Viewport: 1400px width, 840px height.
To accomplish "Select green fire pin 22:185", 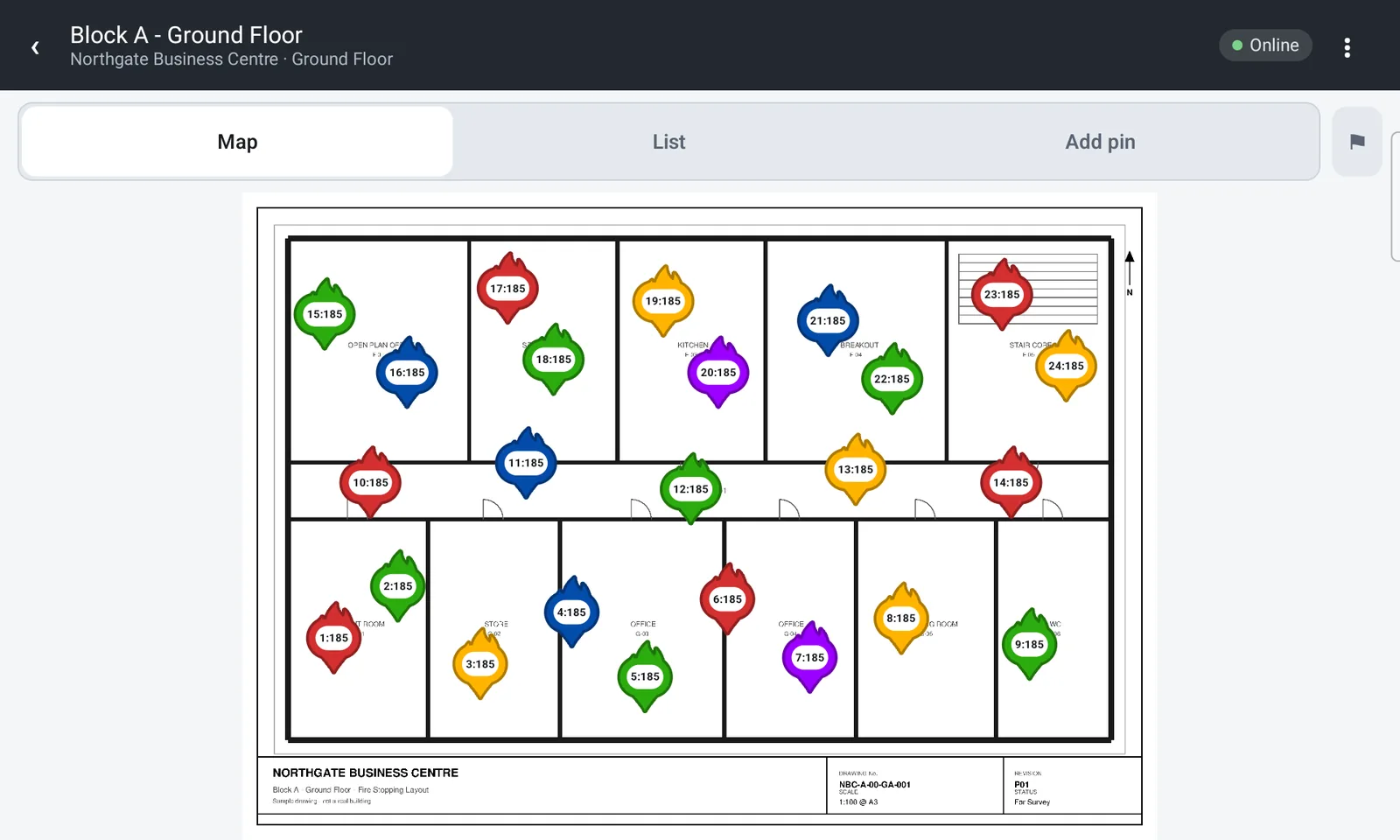I will [892, 379].
